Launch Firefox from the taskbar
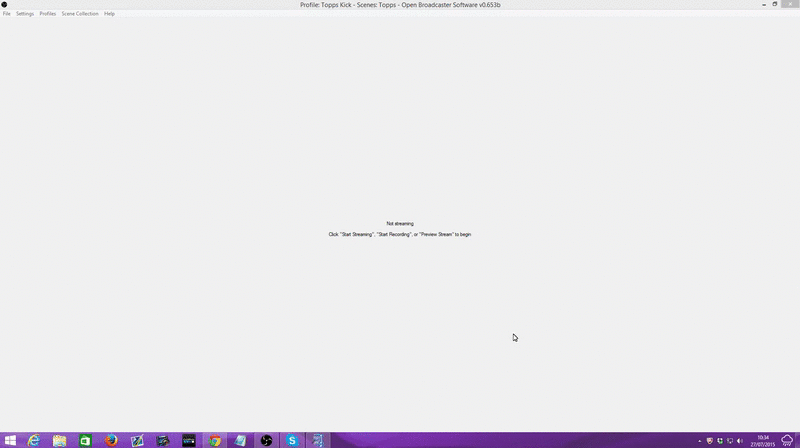 111,440
